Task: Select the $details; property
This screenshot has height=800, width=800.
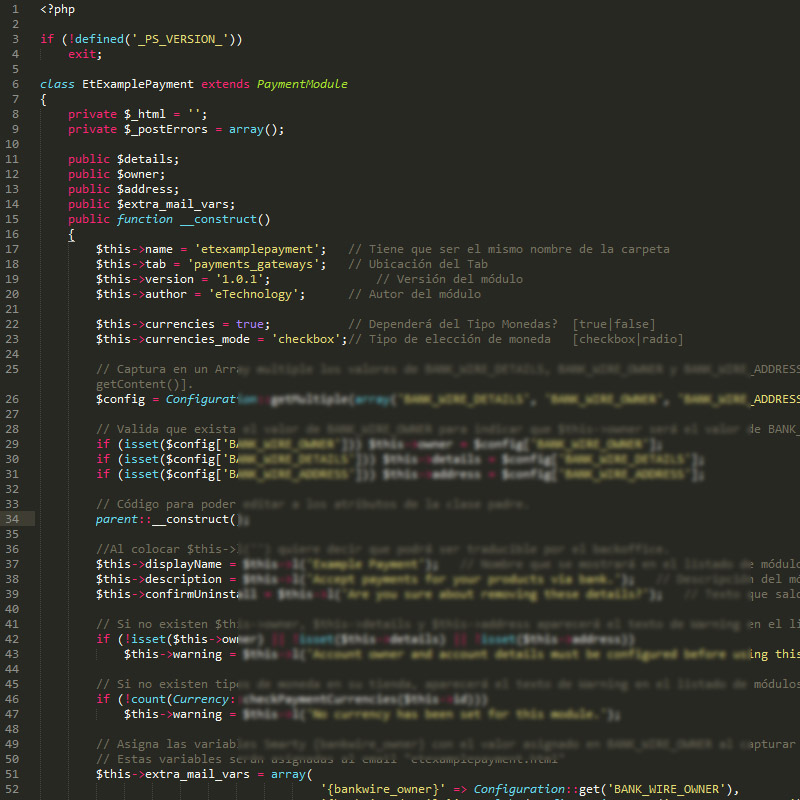Action: [x=148, y=159]
